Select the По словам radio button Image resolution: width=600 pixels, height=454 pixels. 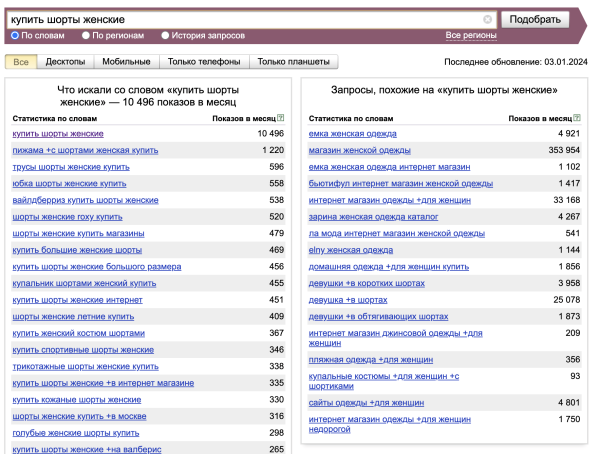[x=15, y=35]
